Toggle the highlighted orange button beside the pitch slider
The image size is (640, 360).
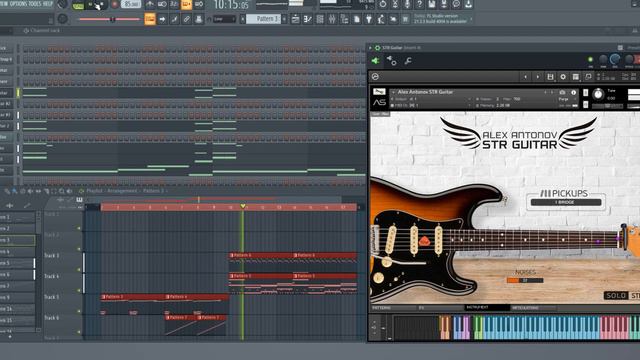coord(150,19)
